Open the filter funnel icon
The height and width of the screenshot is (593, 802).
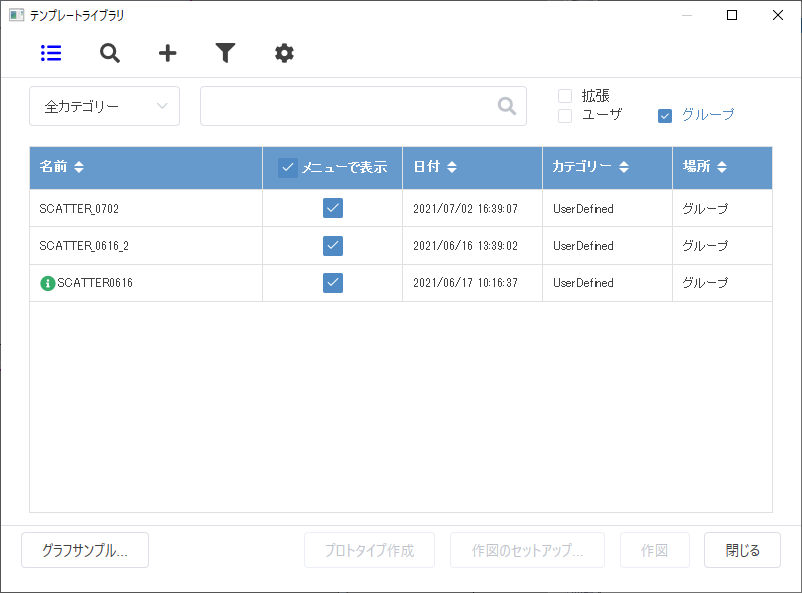tap(225, 53)
